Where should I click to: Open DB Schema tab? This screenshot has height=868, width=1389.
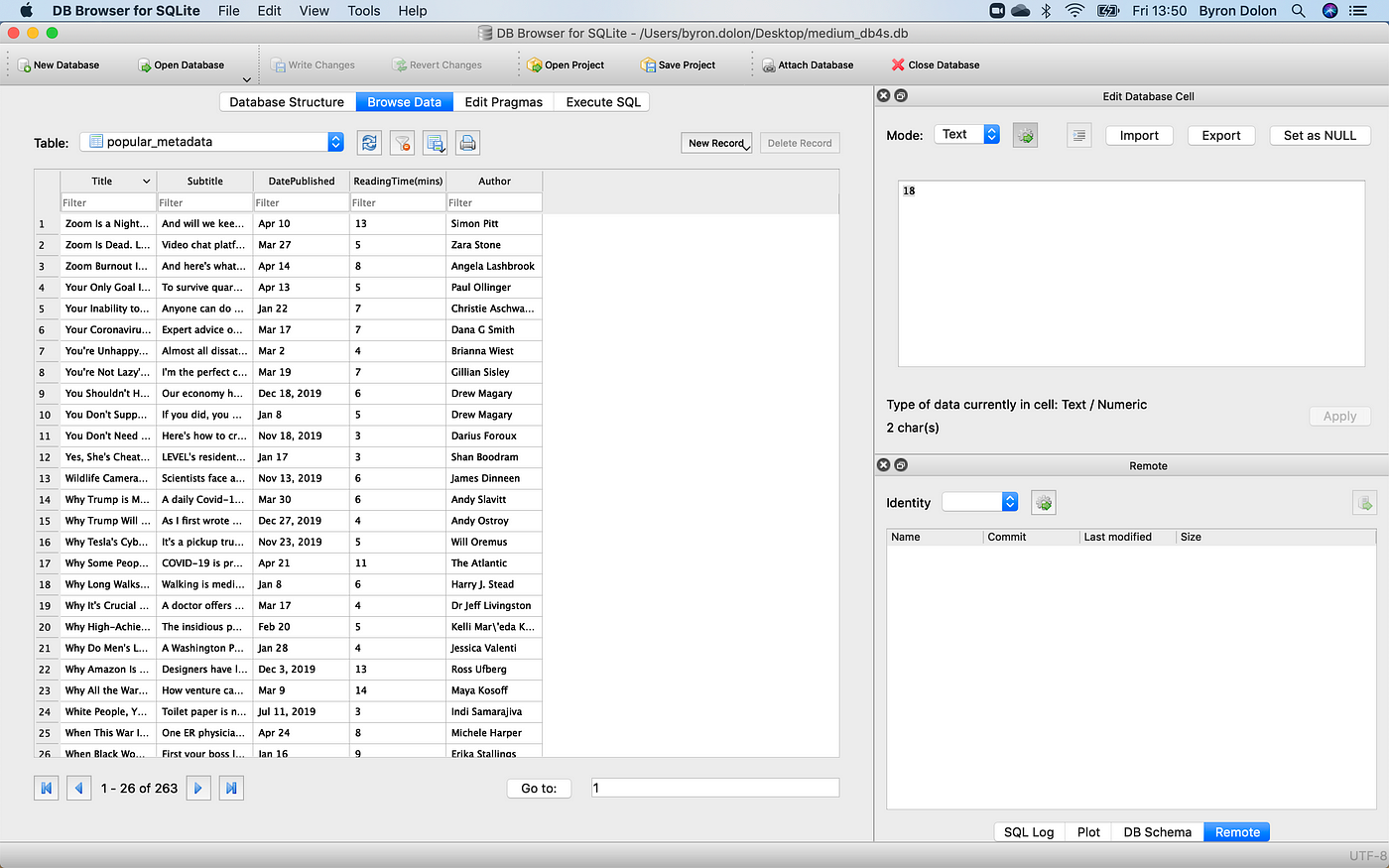coord(1157,832)
